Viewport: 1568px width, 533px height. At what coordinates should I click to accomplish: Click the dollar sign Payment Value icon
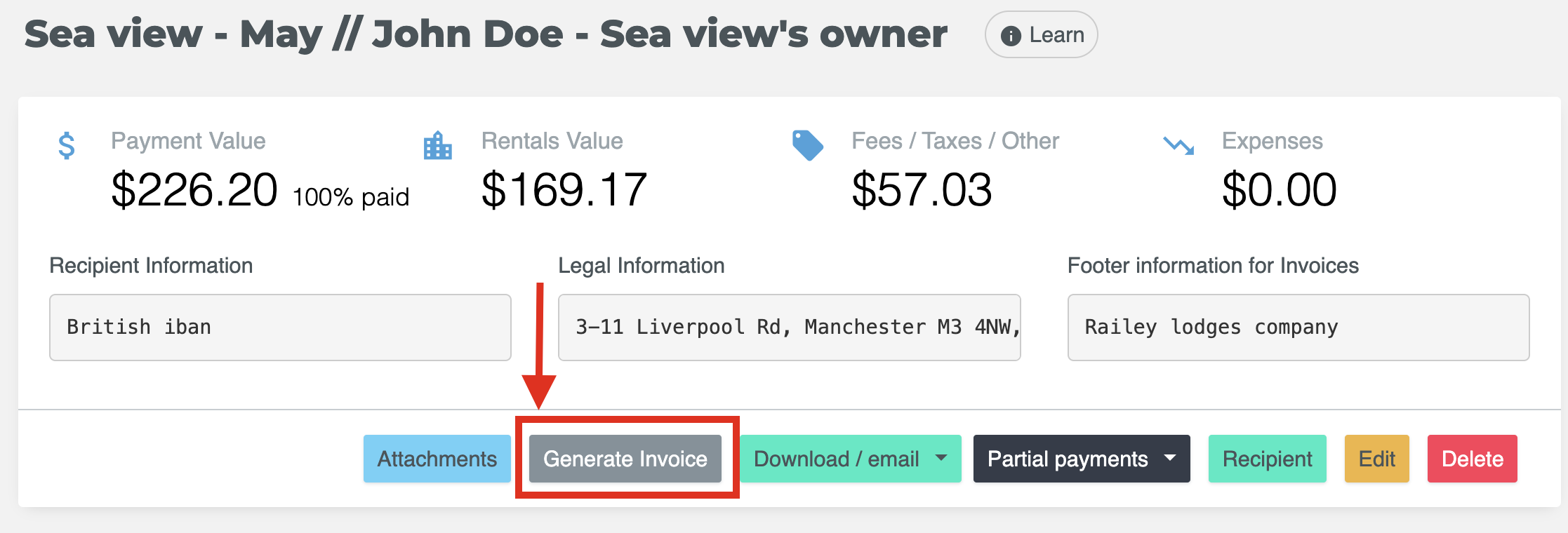(x=67, y=146)
